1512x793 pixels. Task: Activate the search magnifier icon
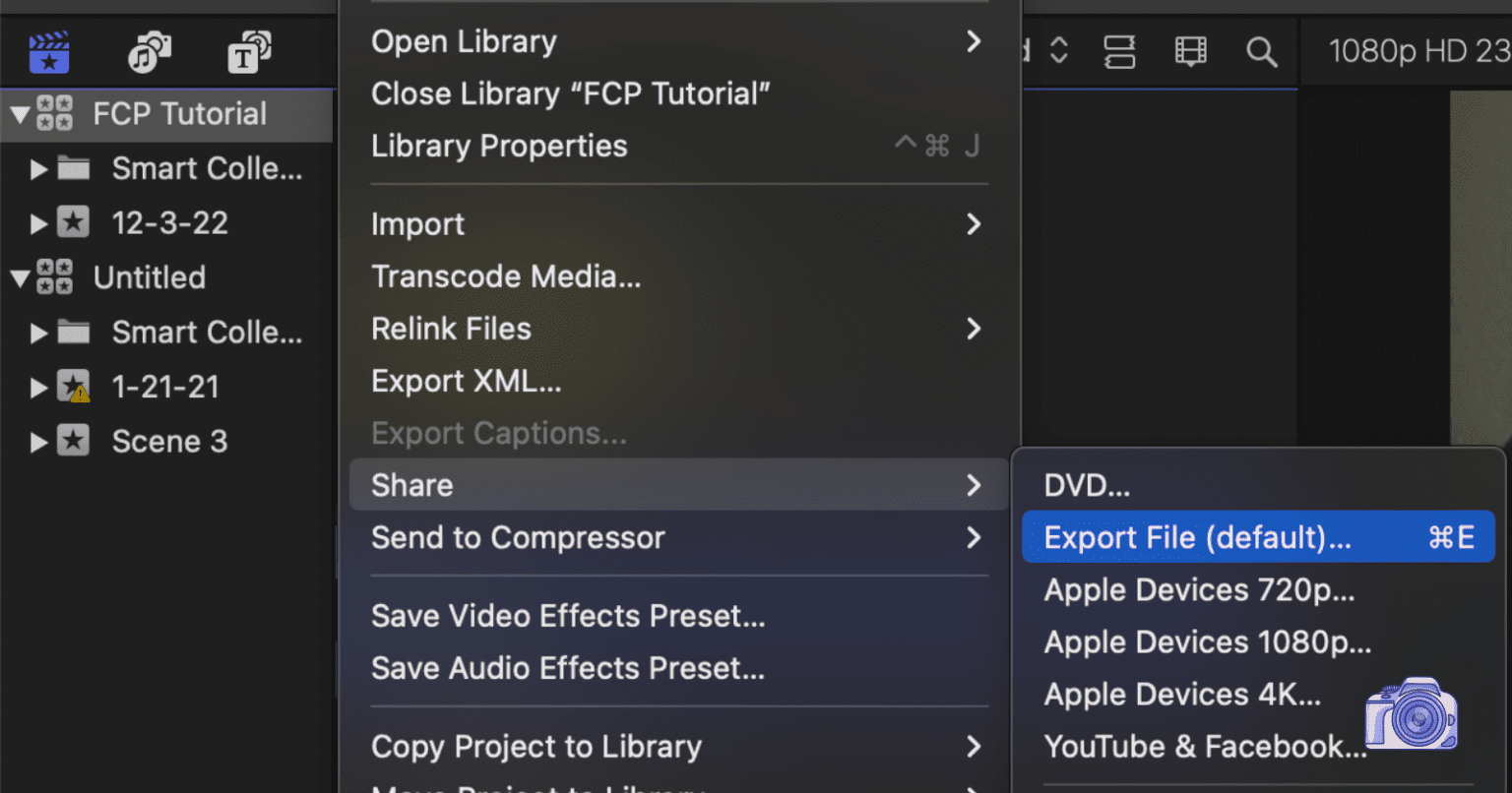1261,51
